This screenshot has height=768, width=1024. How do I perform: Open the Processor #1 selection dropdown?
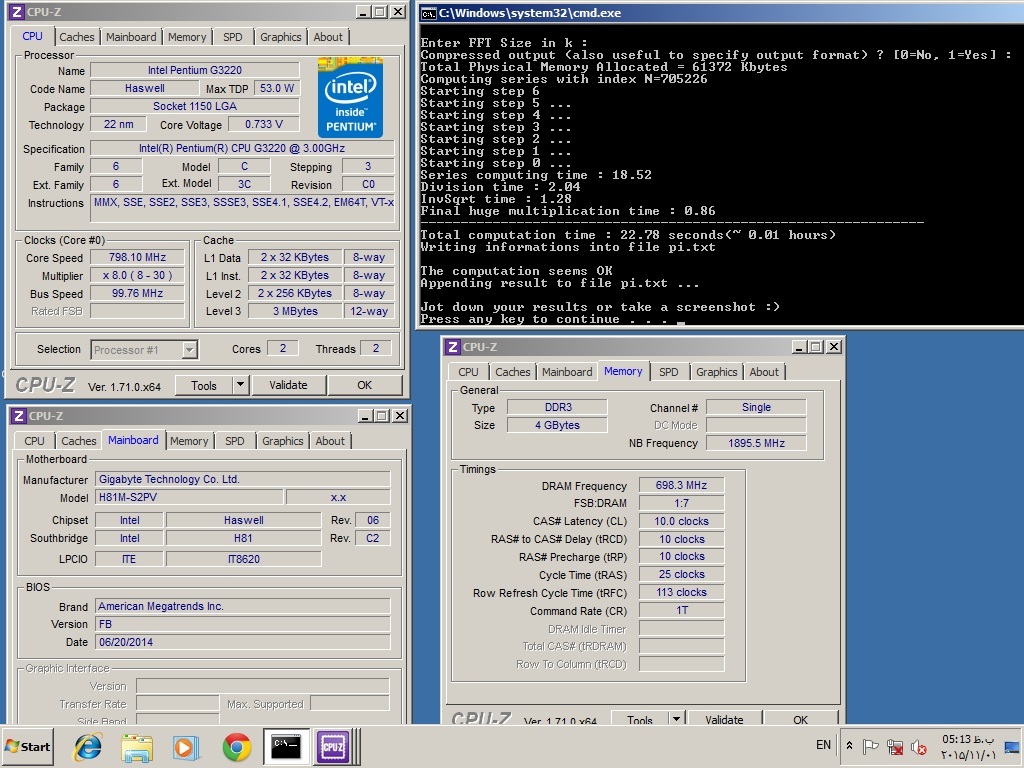(189, 350)
